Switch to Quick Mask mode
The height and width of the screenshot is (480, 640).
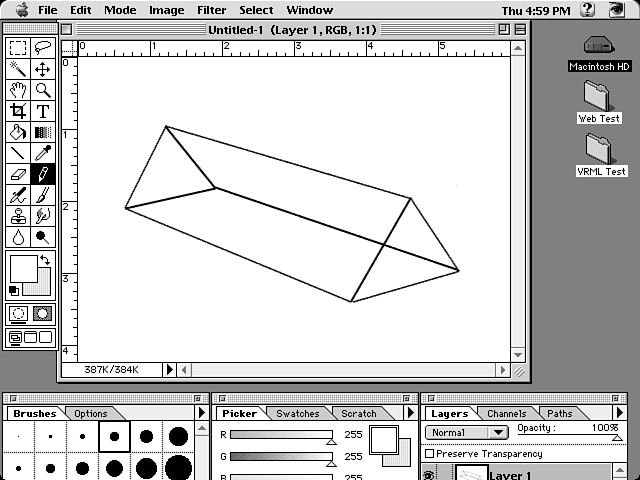pyautogui.click(x=43, y=314)
